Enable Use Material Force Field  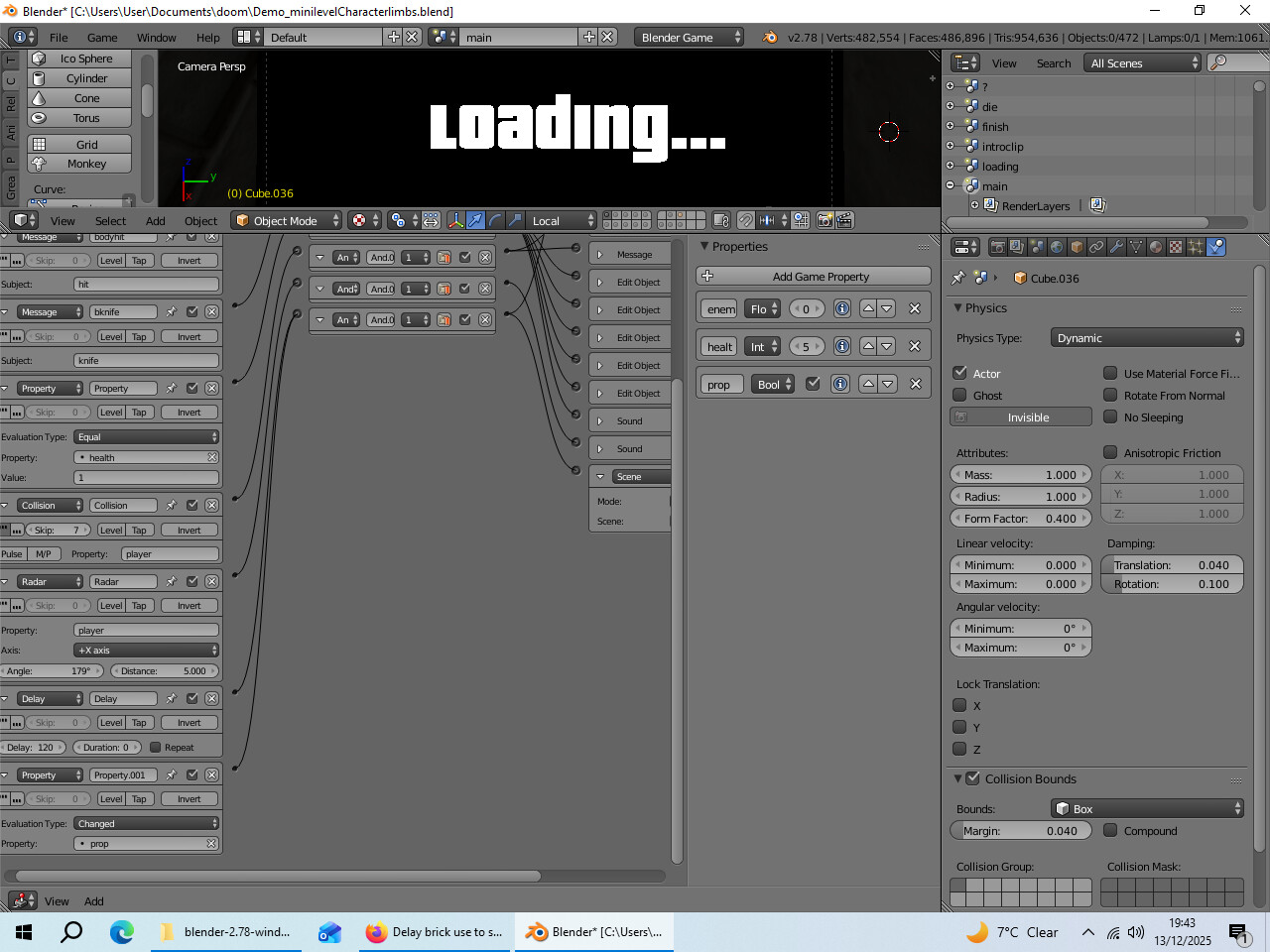coord(1110,373)
